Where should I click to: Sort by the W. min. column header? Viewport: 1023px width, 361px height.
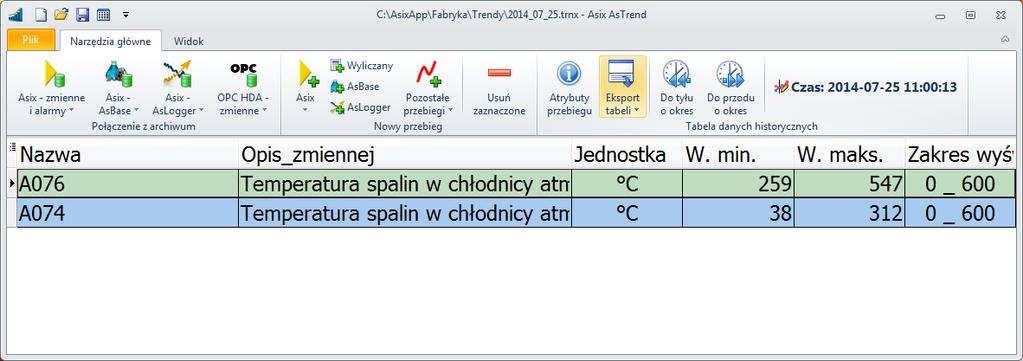pyautogui.click(x=738, y=155)
